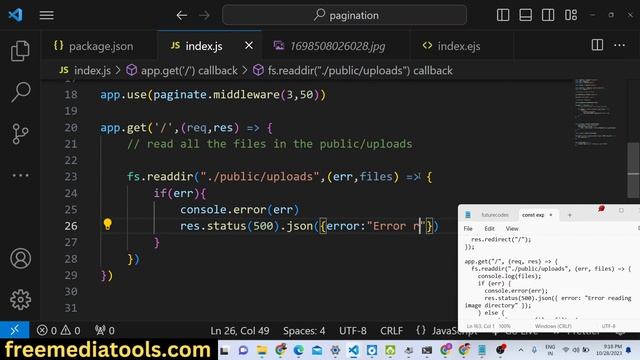Open the Mail app from the taskbar
The image size is (640, 360).
point(317,350)
